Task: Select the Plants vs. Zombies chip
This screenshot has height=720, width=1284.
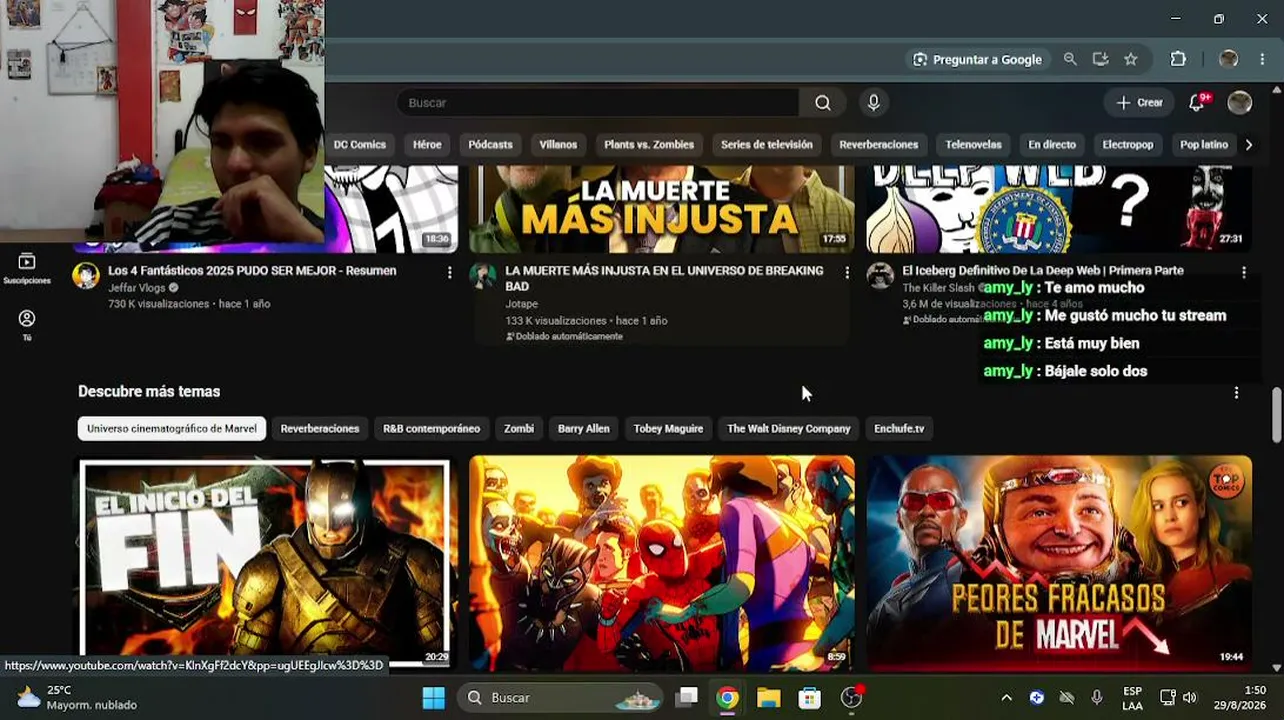Action: tap(649, 145)
